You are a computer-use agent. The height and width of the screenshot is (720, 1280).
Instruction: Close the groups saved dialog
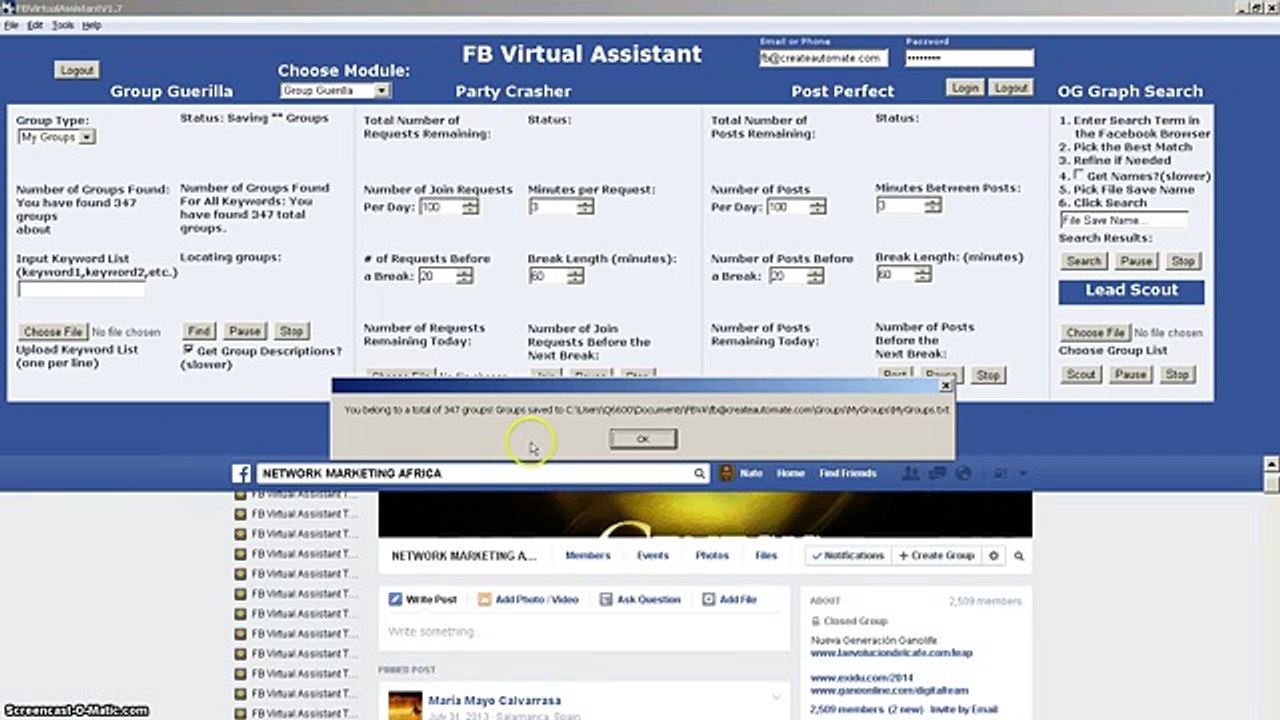click(x=946, y=385)
